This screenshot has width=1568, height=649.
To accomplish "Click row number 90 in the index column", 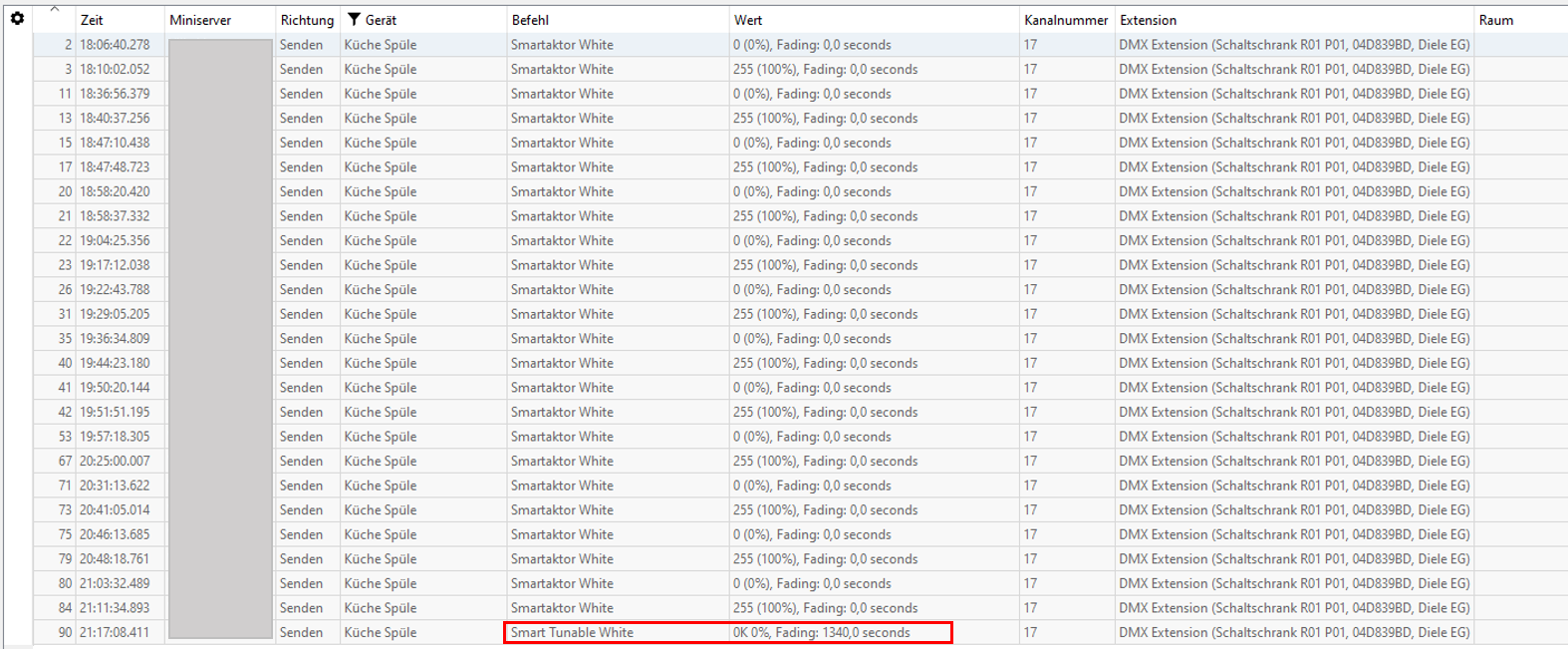I will click(65, 632).
